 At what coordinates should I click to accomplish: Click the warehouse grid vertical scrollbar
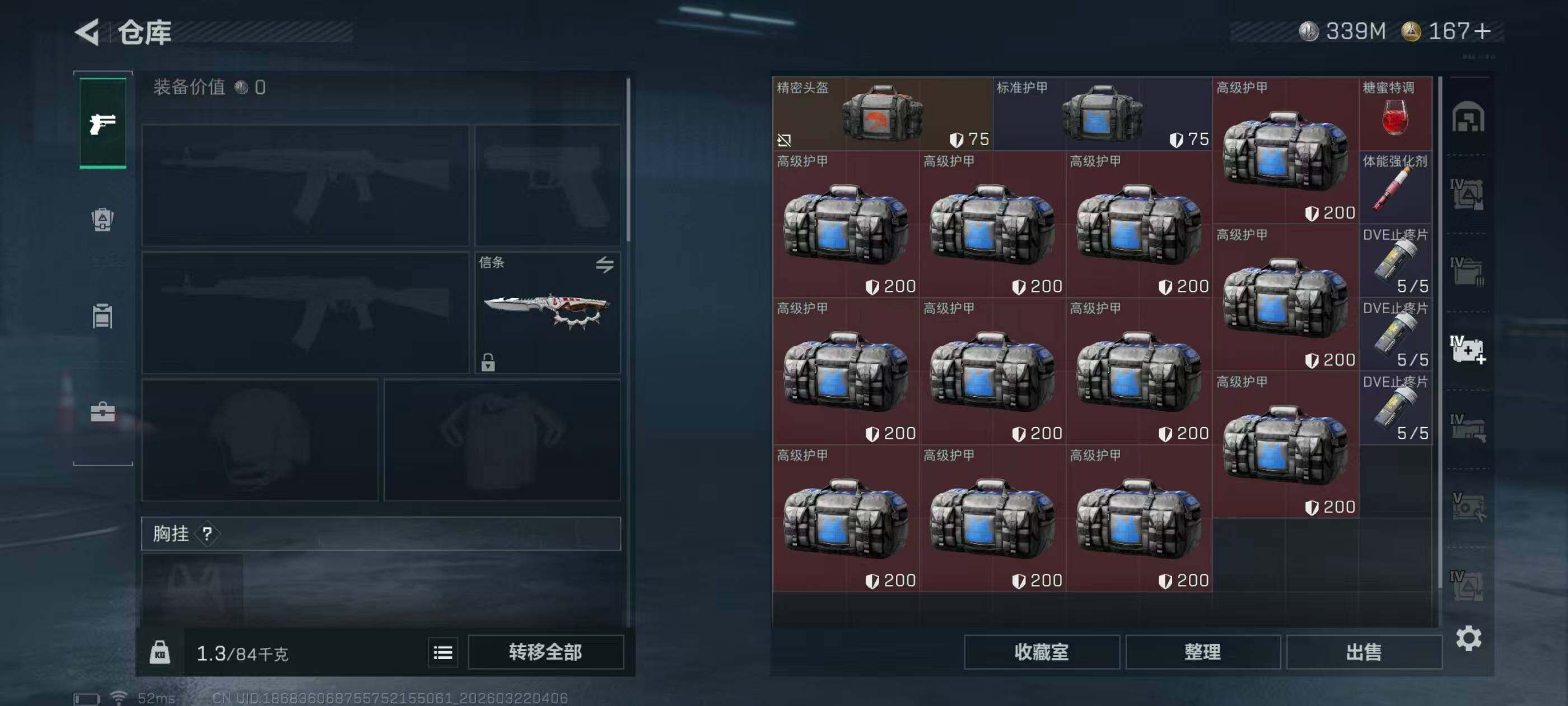(x=1440, y=332)
